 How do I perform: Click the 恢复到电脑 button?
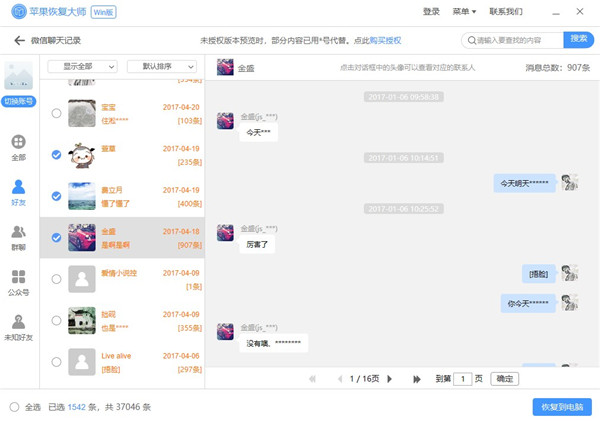pos(562,407)
